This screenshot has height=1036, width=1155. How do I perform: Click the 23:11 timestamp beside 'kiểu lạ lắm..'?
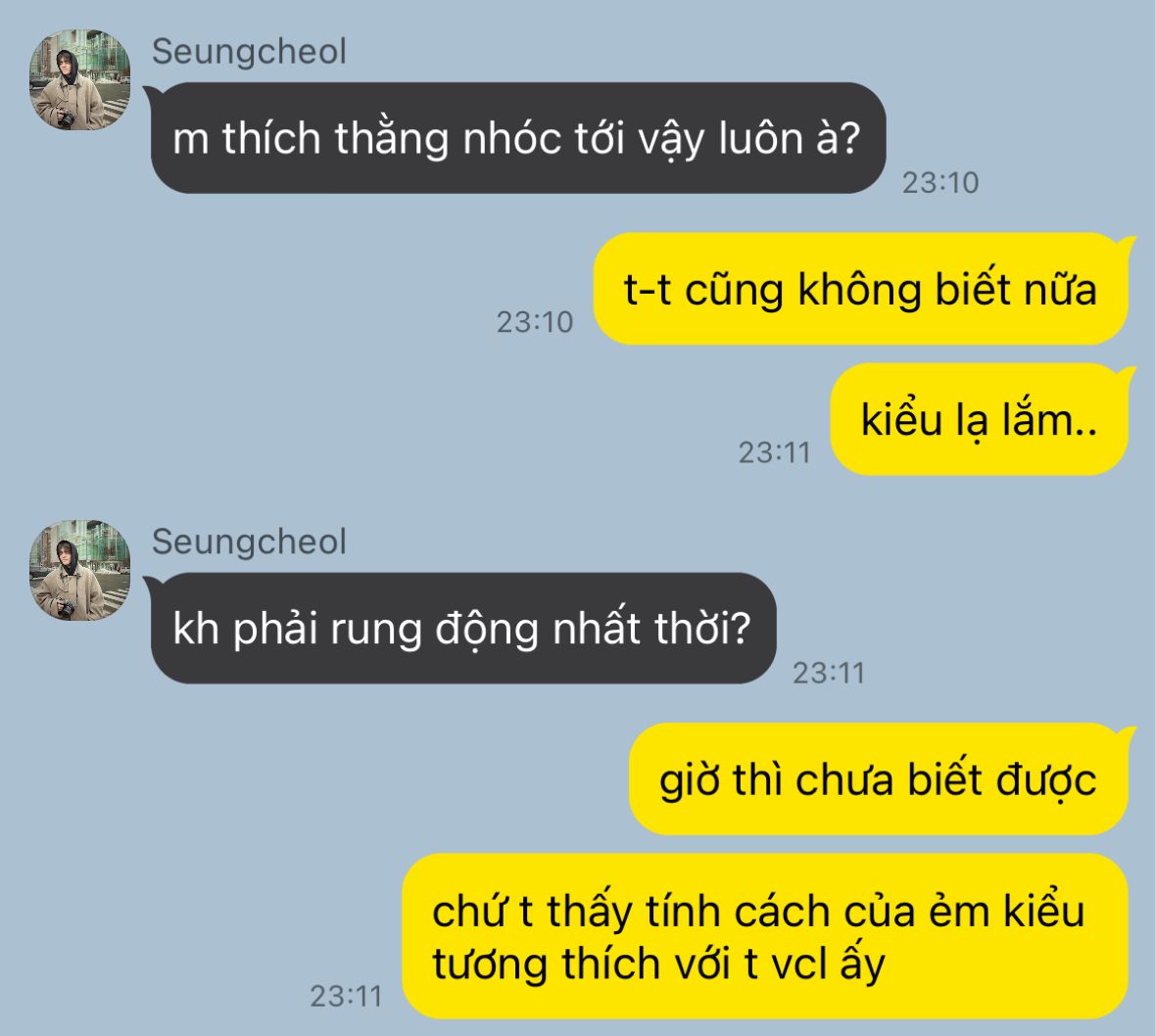click(x=774, y=452)
